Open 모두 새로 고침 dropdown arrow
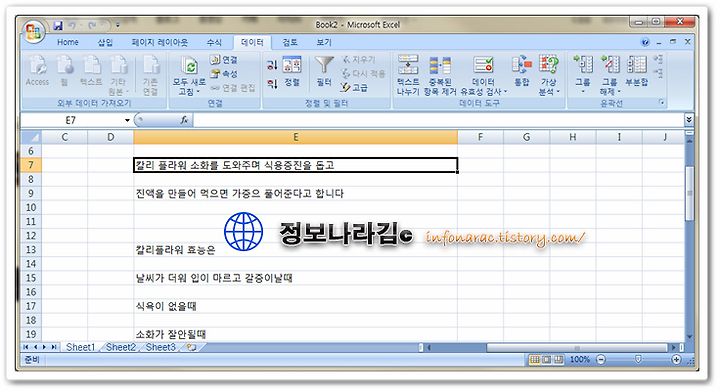 point(198,92)
